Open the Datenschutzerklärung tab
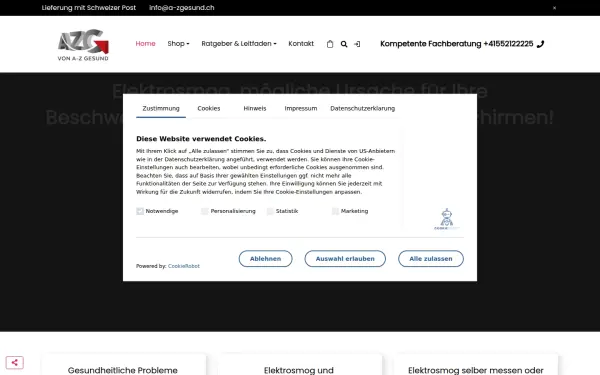 [x=362, y=109]
